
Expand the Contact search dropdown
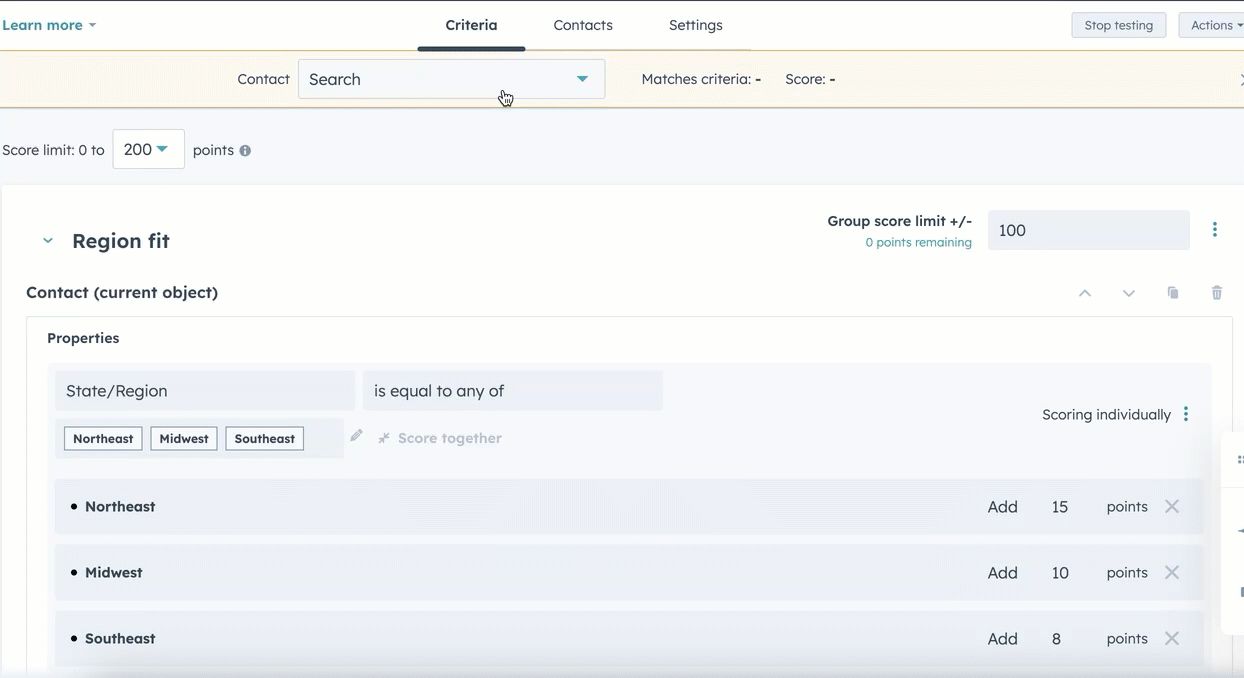pos(582,78)
